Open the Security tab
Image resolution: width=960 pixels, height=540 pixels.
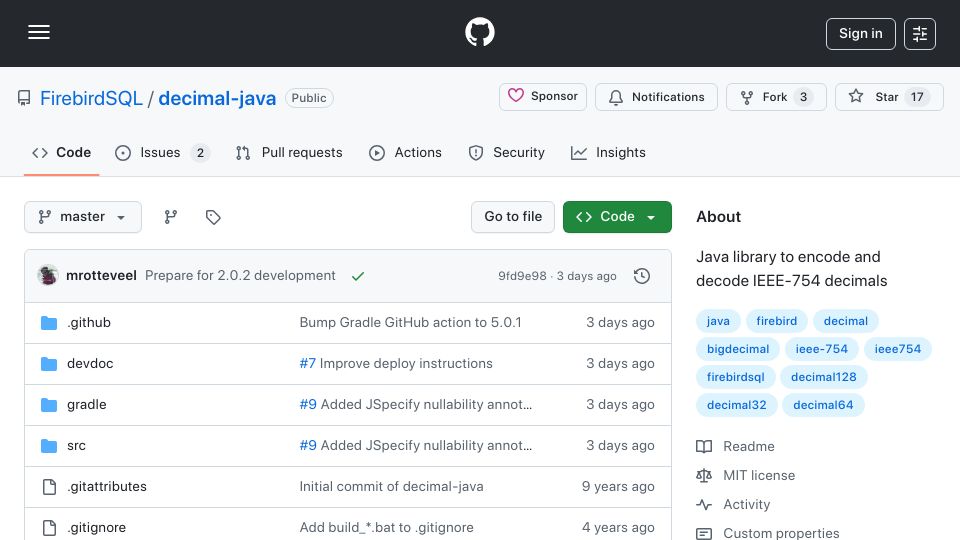click(506, 152)
